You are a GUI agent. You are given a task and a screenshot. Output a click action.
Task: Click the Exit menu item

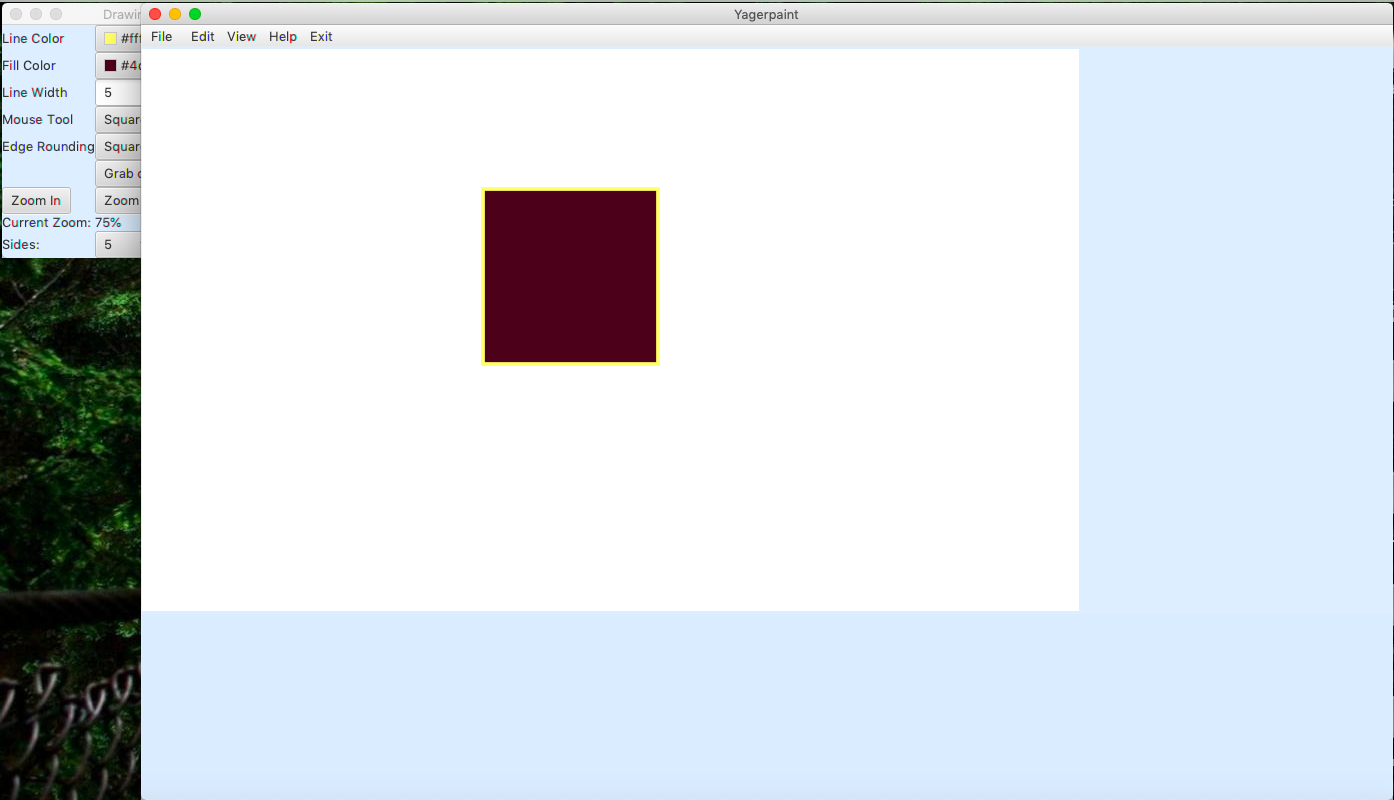pos(321,37)
